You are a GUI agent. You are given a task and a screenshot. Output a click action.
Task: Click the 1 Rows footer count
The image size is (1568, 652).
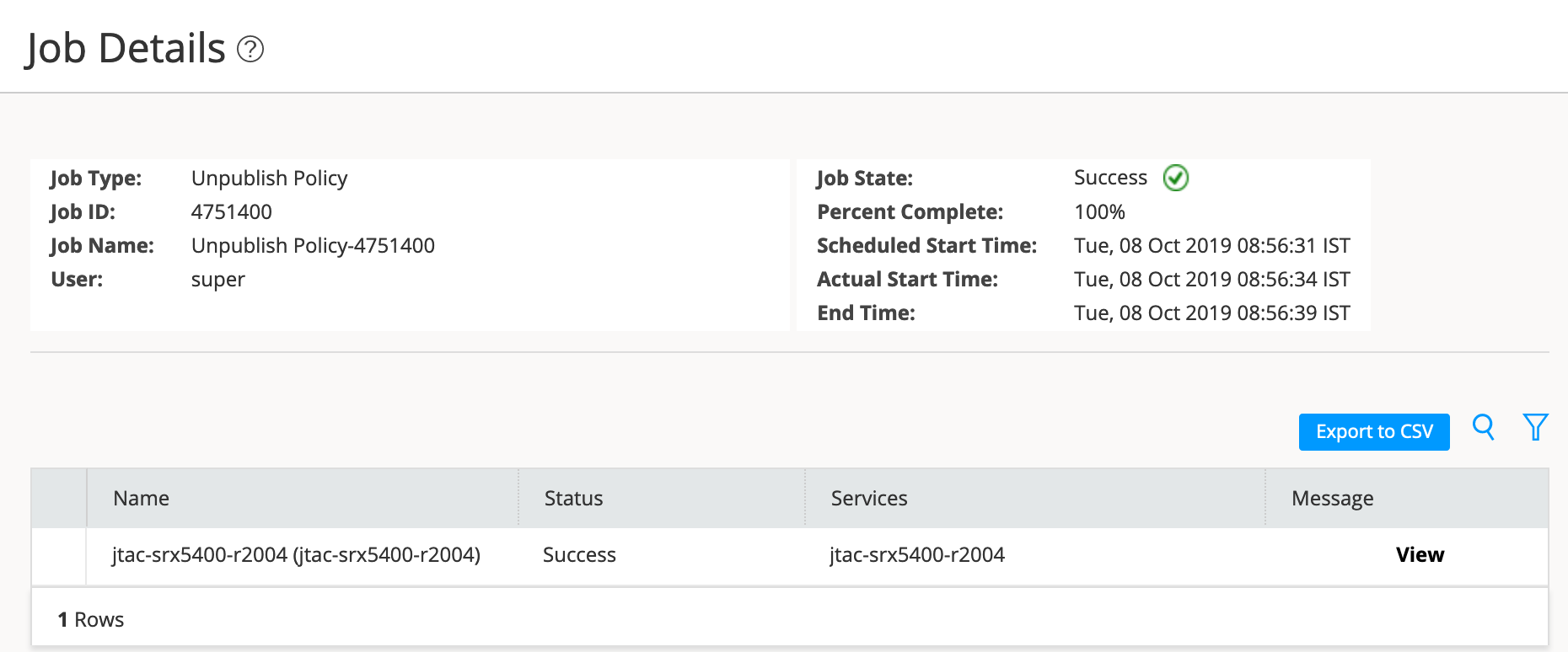click(x=90, y=620)
